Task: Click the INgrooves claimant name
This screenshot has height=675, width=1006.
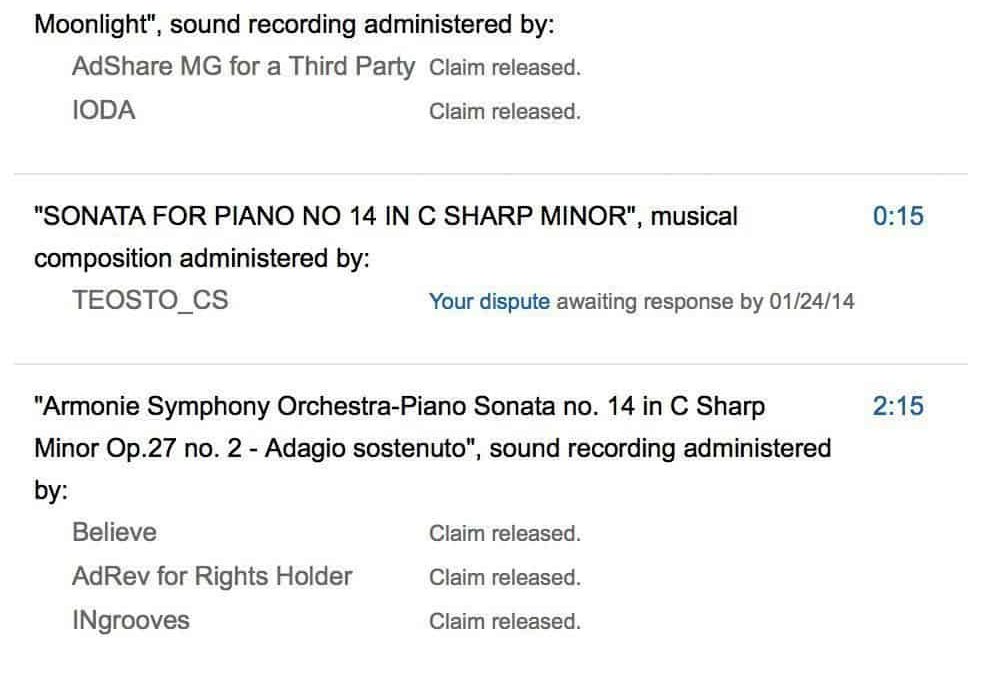Action: pyautogui.click(x=130, y=621)
